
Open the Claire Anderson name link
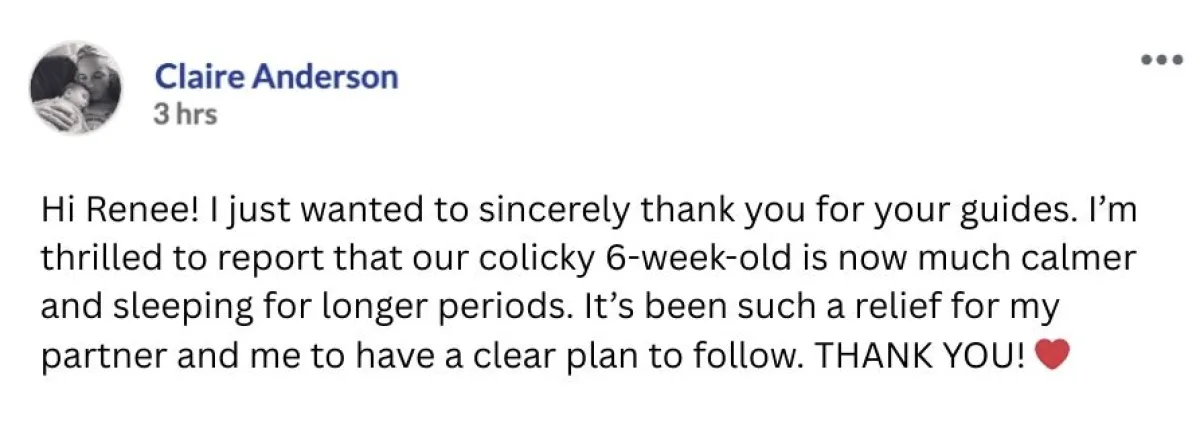(x=276, y=77)
